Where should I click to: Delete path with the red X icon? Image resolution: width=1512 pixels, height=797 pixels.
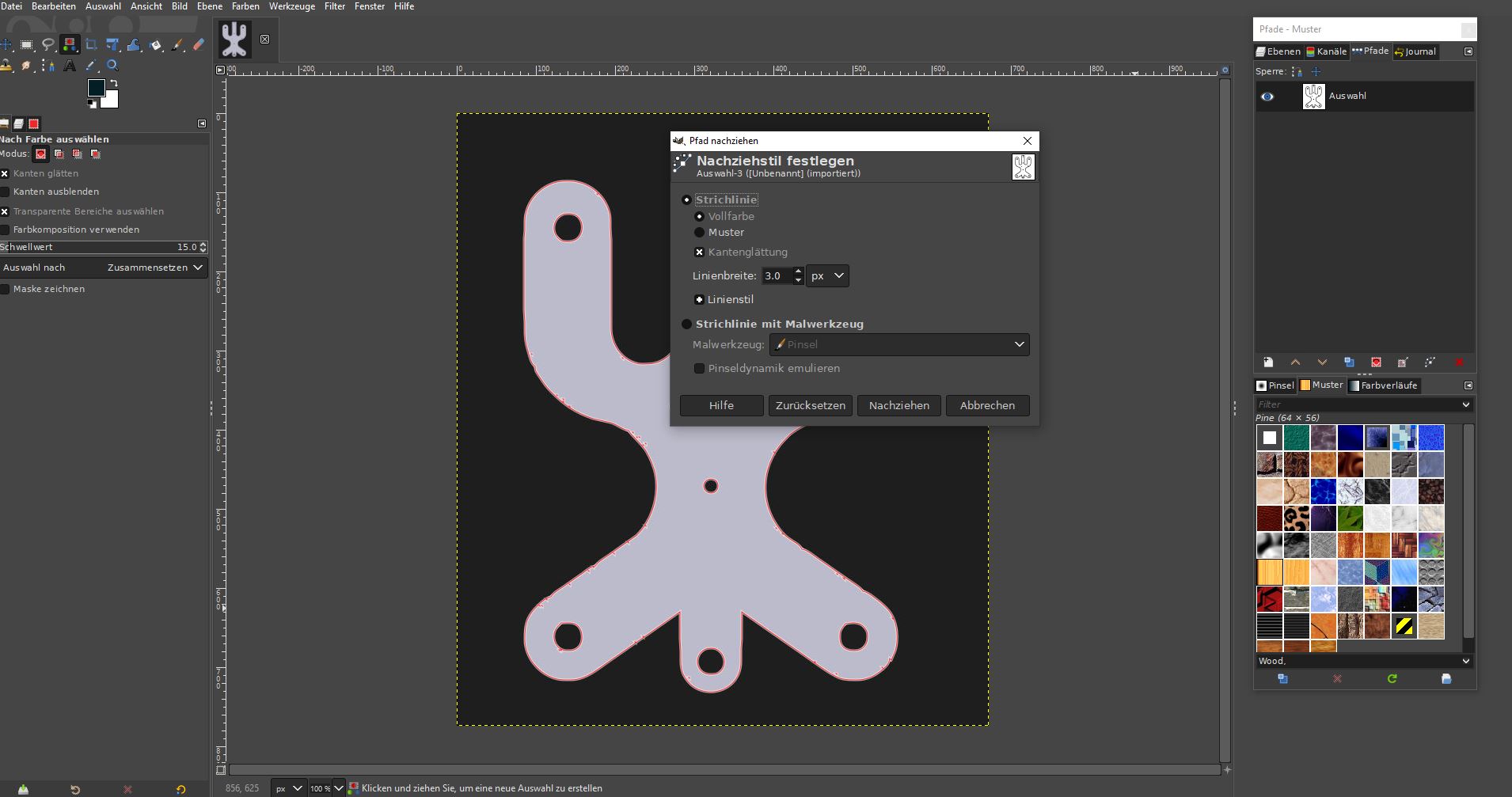point(1459,362)
